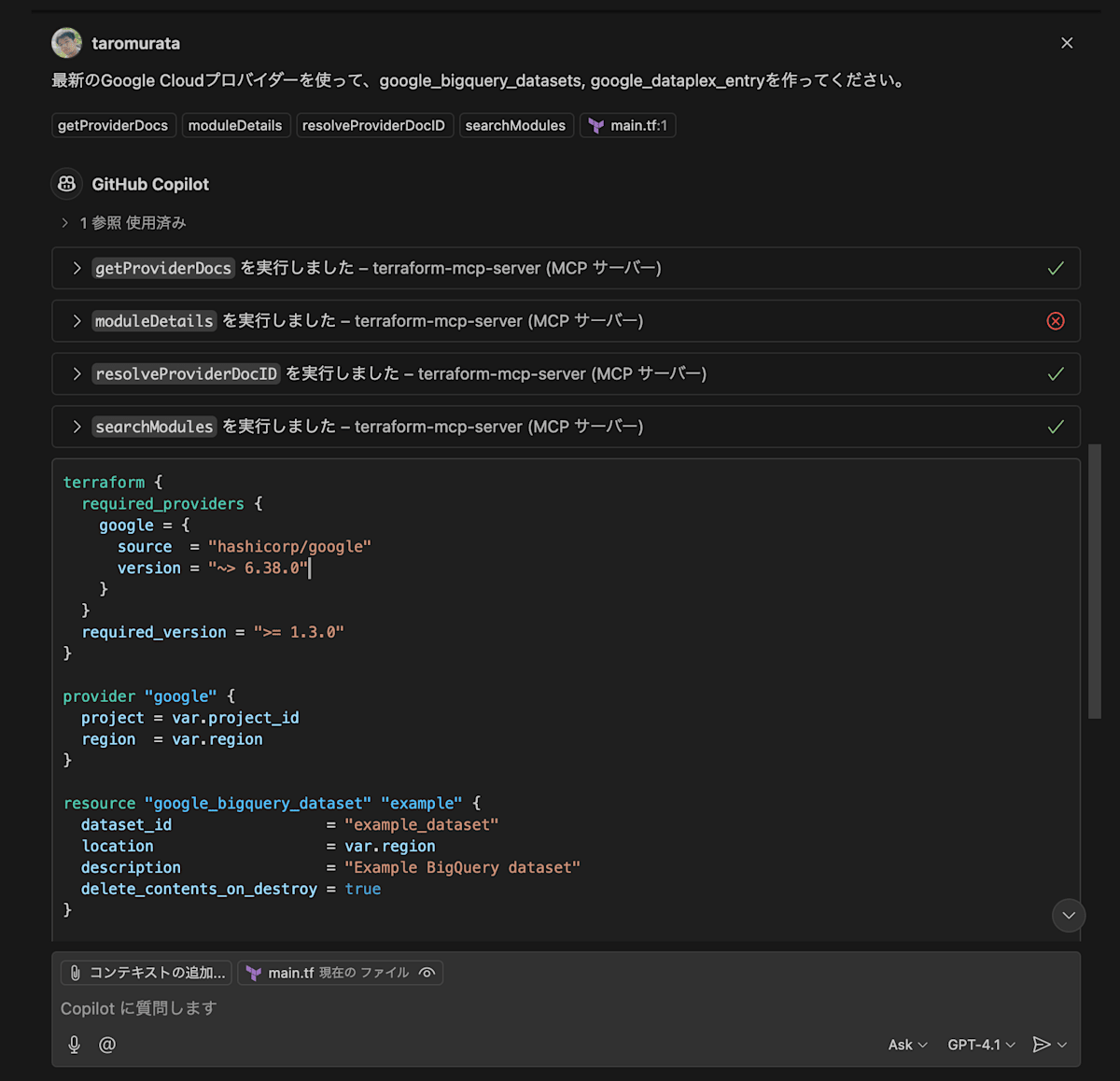Screen dimensions: 1120x1081
Task: Expand the searchModules execution row
Action: click(566, 427)
